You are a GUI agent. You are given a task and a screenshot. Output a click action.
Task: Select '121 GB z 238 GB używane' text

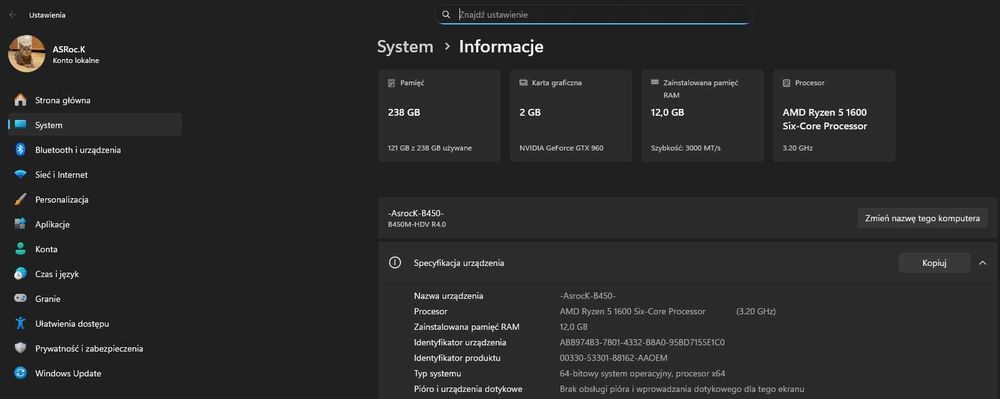pos(430,148)
